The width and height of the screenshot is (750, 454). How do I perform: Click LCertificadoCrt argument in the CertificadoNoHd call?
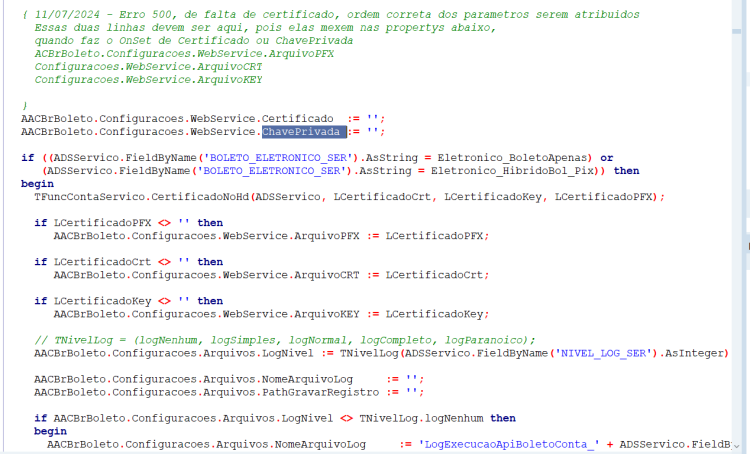point(382,197)
